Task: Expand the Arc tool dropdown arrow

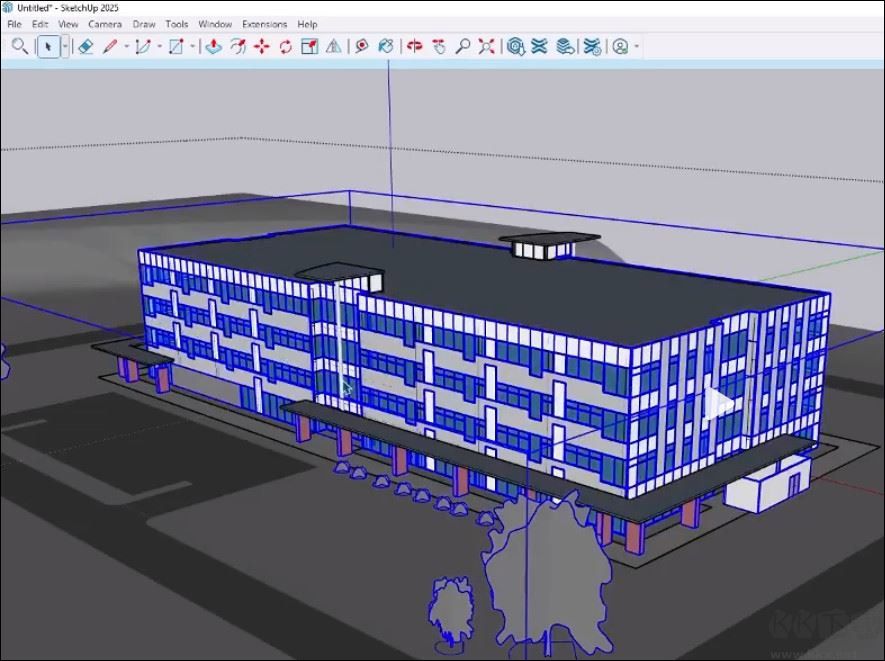Action: point(159,46)
